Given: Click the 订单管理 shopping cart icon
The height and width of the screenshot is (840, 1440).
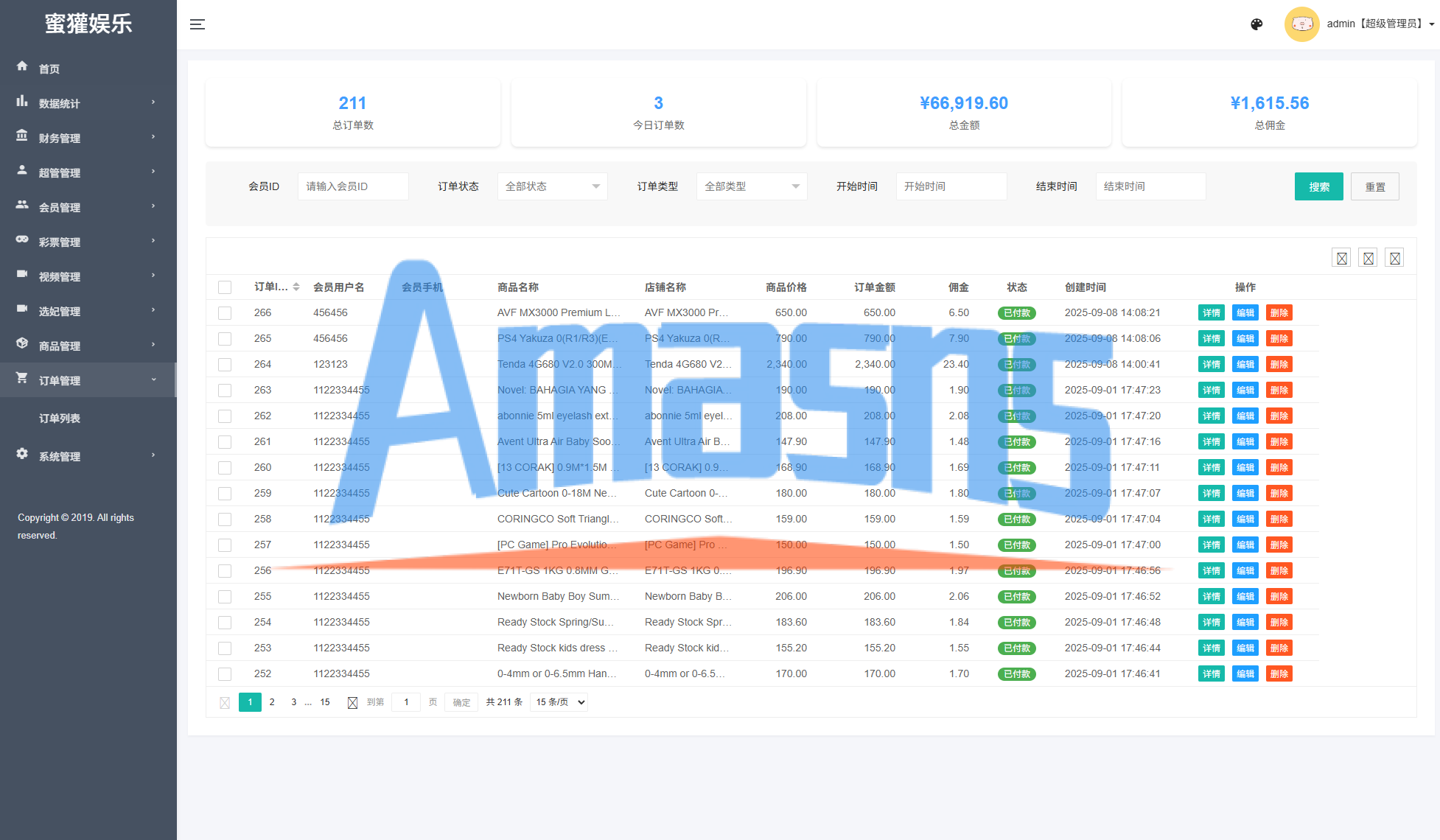Looking at the screenshot, I should tap(22, 378).
